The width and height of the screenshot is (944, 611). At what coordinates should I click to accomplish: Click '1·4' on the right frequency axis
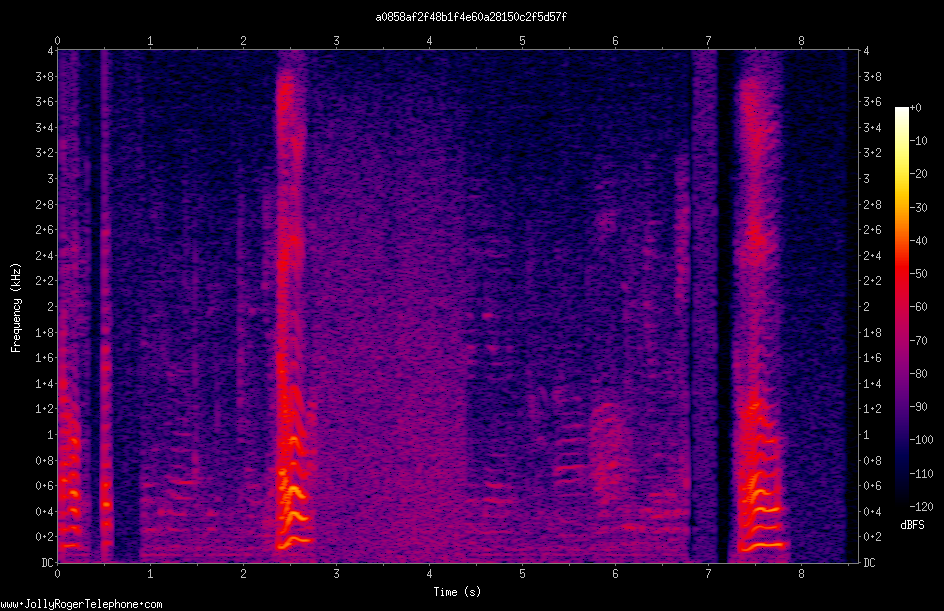[872, 383]
